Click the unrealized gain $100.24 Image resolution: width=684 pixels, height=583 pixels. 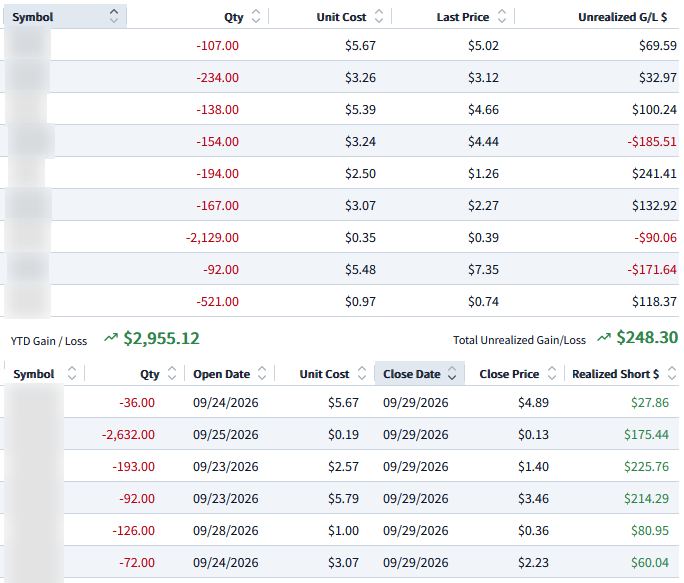[654, 110]
